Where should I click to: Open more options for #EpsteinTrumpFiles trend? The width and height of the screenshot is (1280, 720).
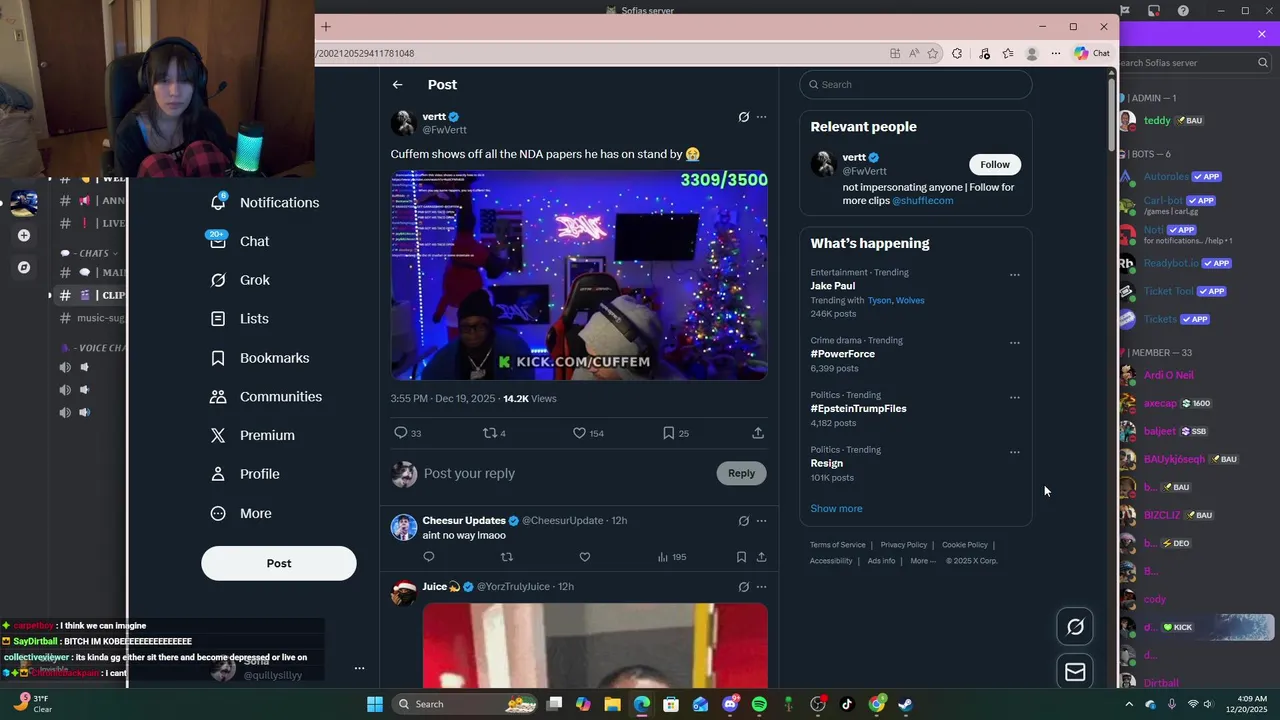click(1014, 397)
